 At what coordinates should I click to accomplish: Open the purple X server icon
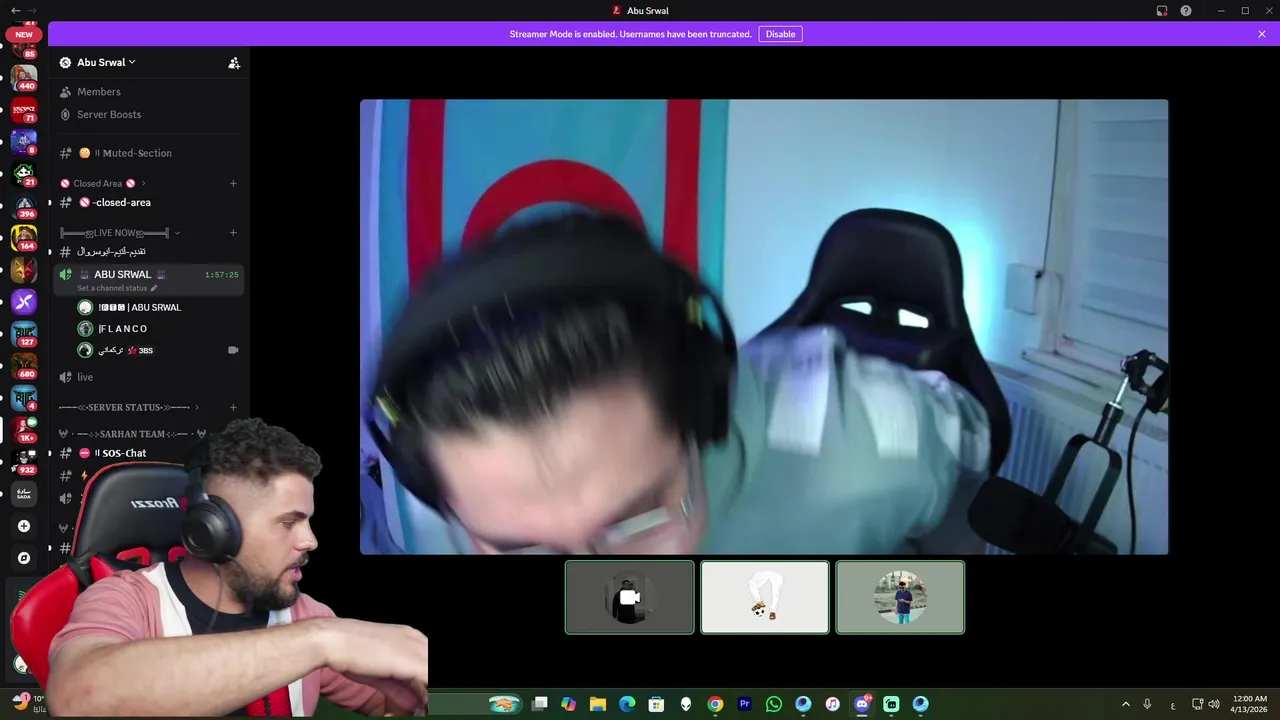click(x=24, y=302)
